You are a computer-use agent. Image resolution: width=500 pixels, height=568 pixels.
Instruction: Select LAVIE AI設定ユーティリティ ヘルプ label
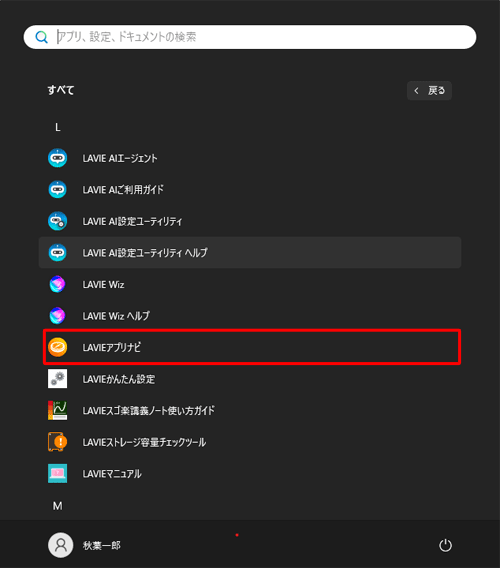[145, 253]
